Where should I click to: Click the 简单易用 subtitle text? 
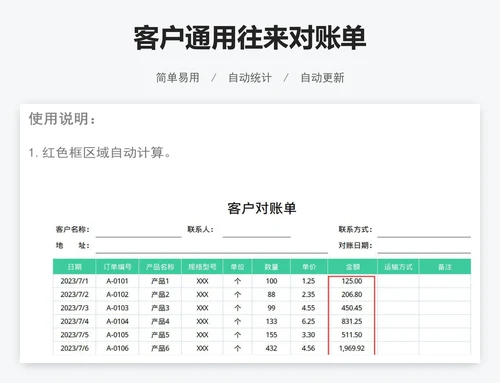tap(178, 78)
